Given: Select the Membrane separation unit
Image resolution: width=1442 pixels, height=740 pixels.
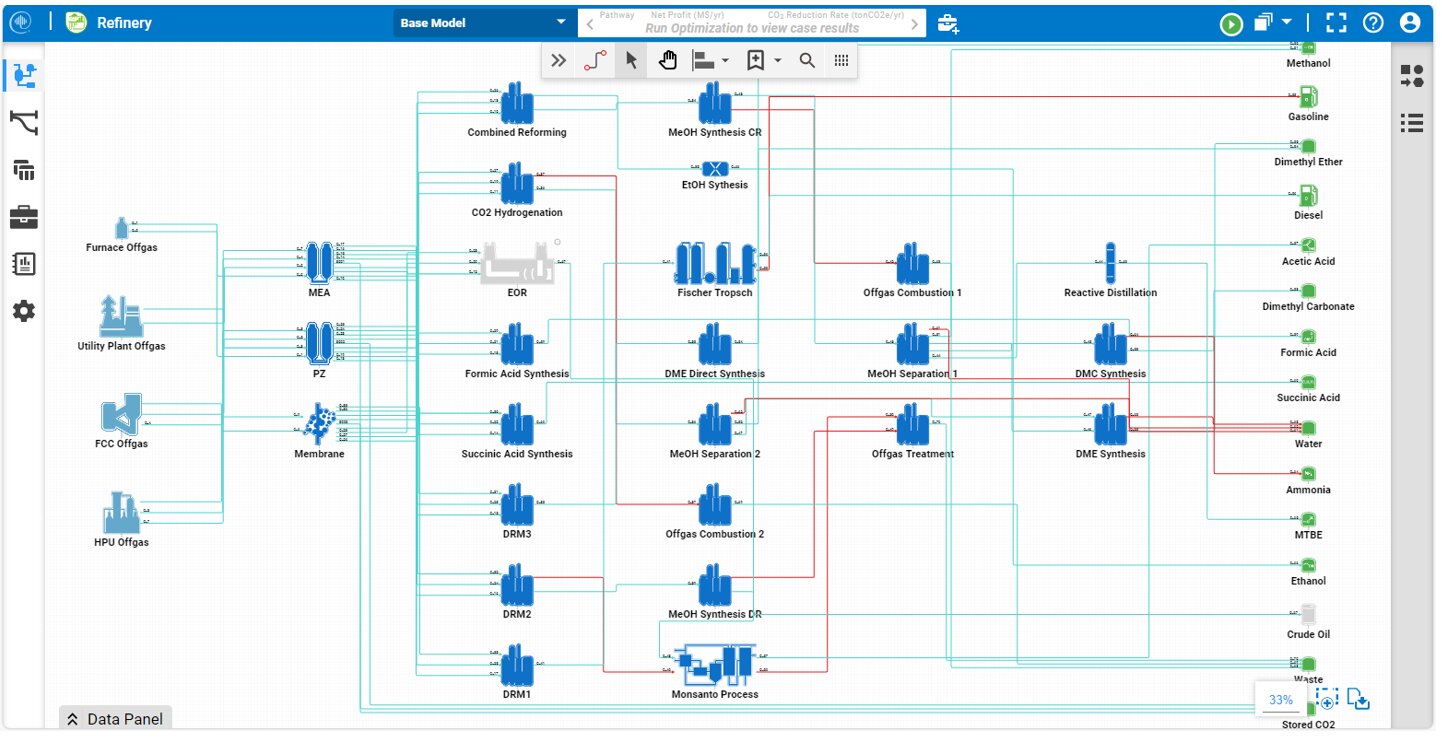Looking at the screenshot, I should click(319, 425).
